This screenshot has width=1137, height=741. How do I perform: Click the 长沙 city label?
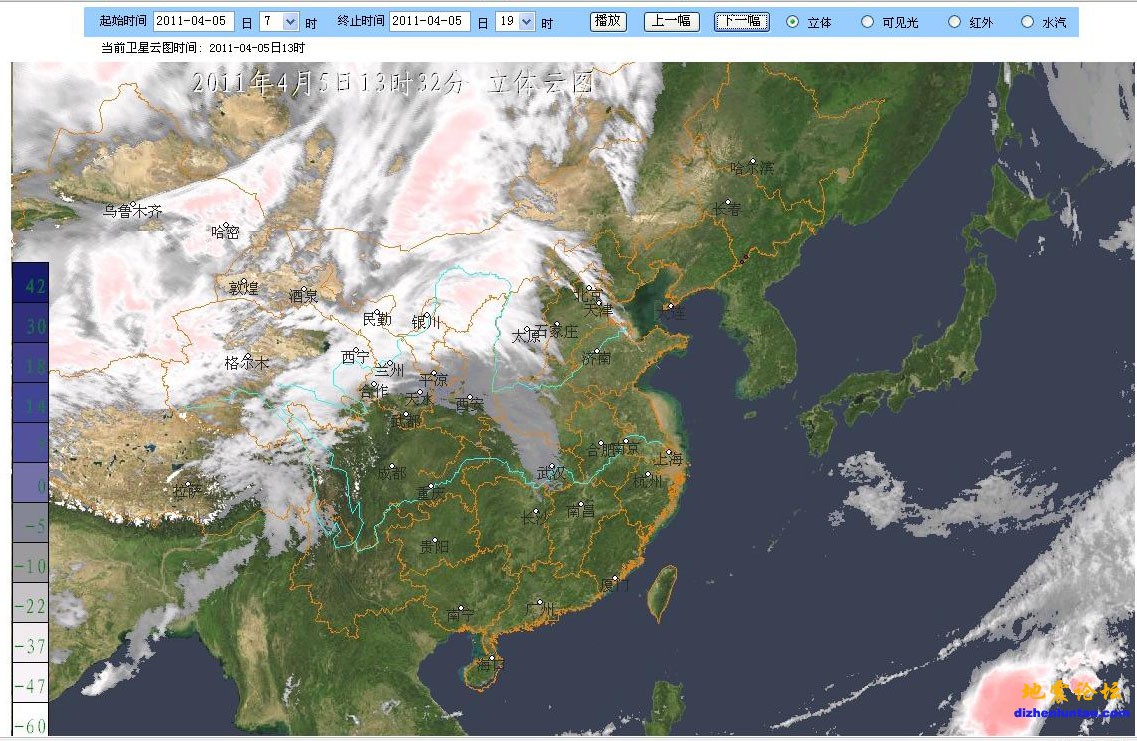(535, 518)
